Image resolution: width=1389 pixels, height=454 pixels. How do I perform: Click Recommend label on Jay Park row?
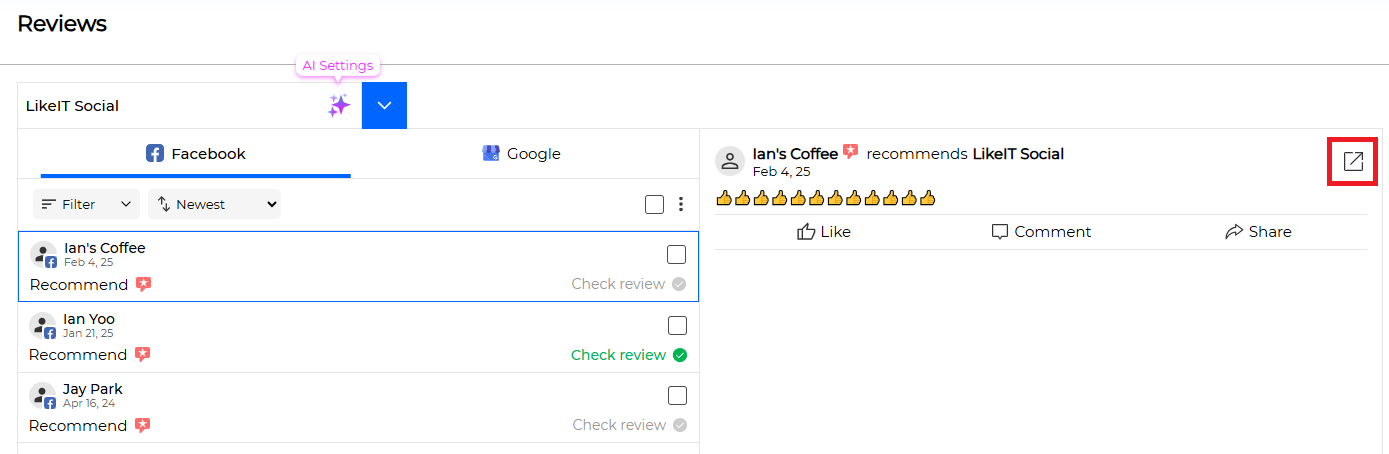(78, 425)
